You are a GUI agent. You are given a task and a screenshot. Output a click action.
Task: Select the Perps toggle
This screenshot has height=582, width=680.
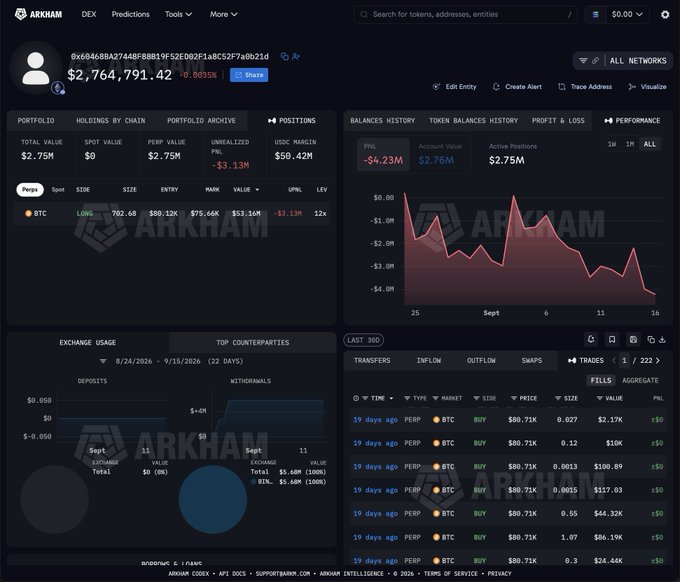[x=30, y=190]
